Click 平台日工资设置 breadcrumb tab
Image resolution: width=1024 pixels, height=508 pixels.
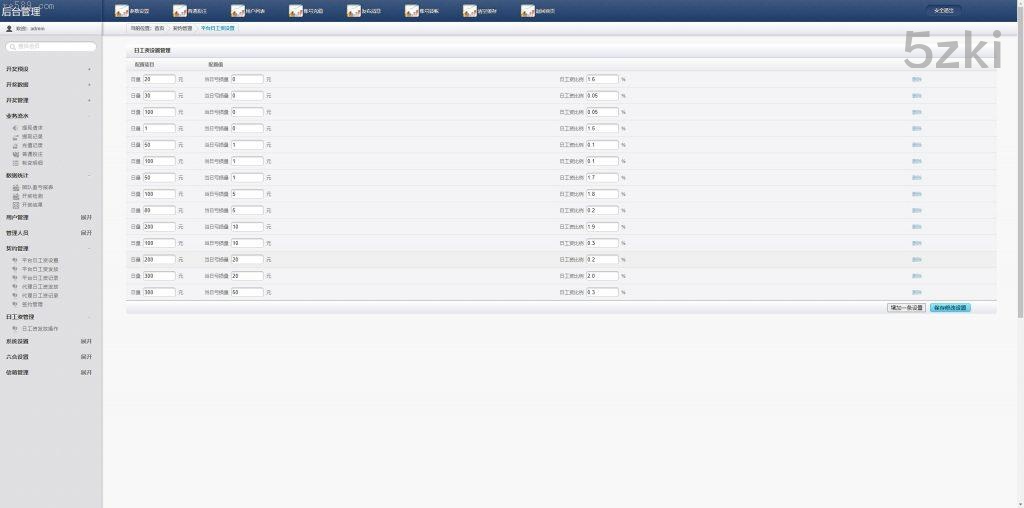tap(217, 29)
